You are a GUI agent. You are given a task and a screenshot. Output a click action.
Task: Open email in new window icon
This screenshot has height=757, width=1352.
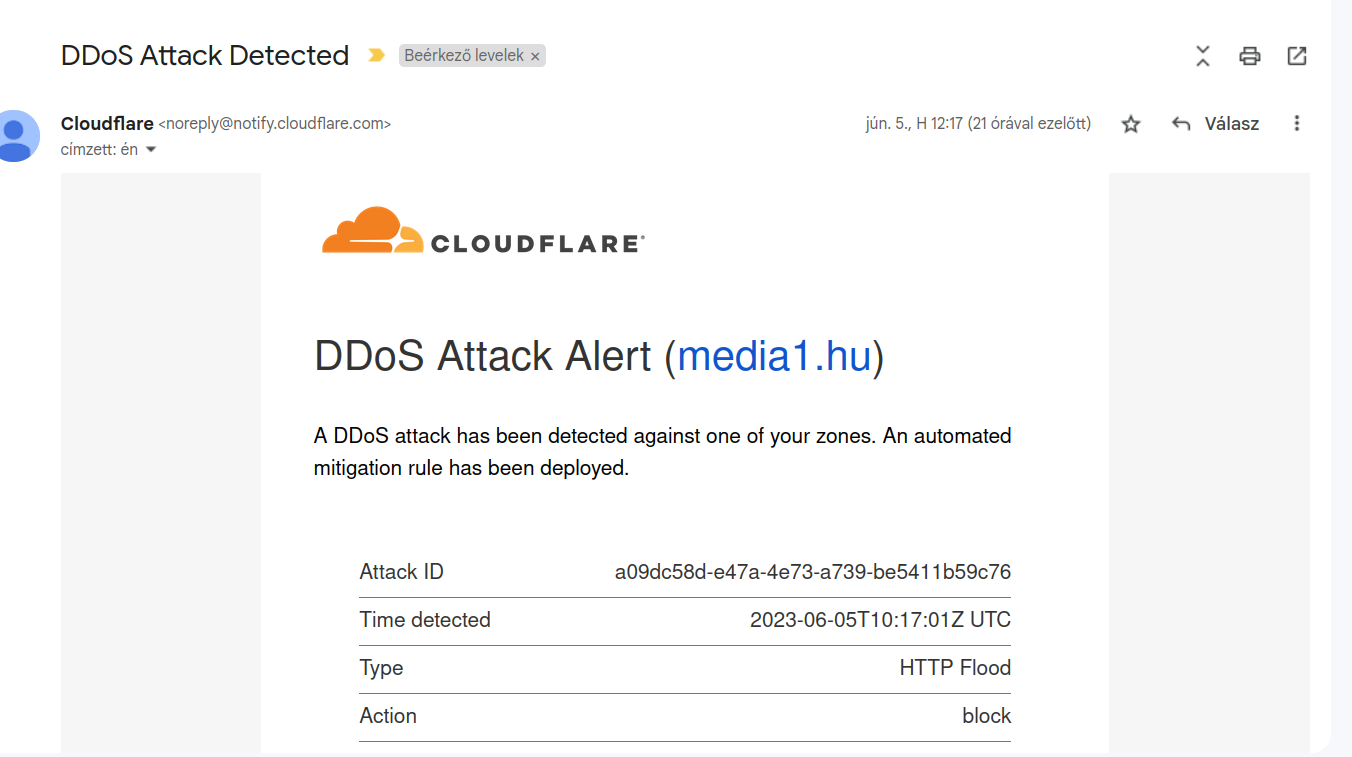tap(1297, 56)
